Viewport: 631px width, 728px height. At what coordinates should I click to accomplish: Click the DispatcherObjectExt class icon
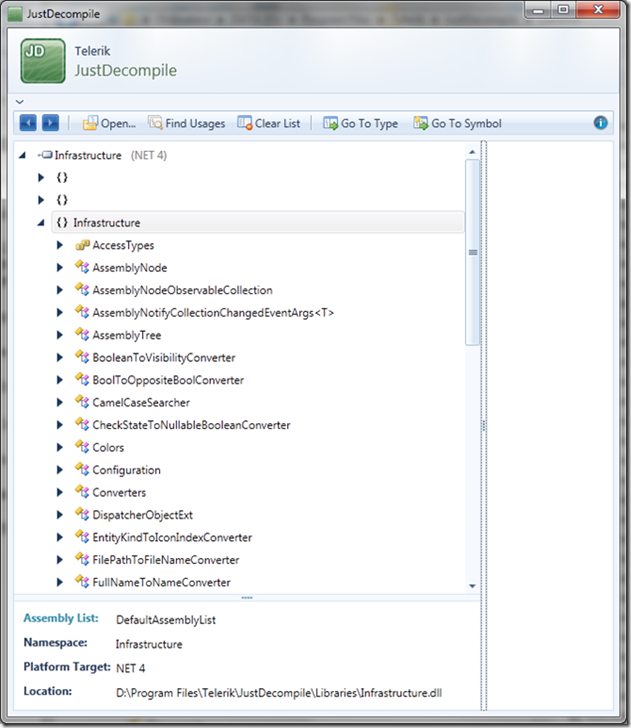coord(82,514)
